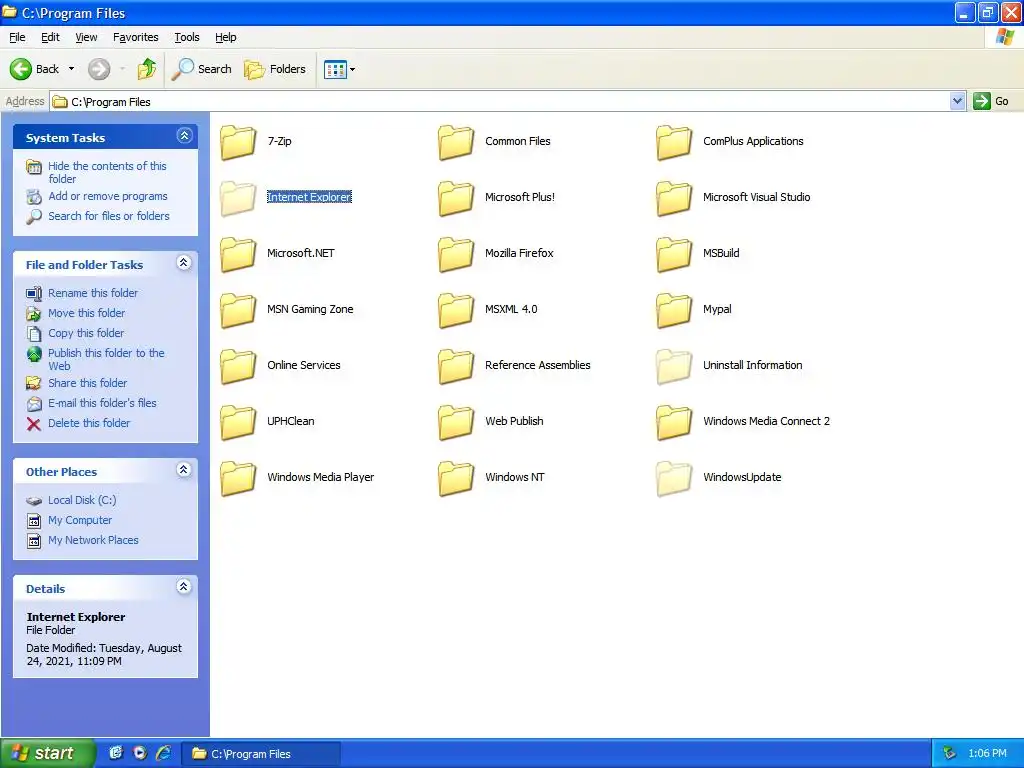Click the system tray network icon
Image resolution: width=1024 pixels, height=768 pixels.
pos(950,753)
